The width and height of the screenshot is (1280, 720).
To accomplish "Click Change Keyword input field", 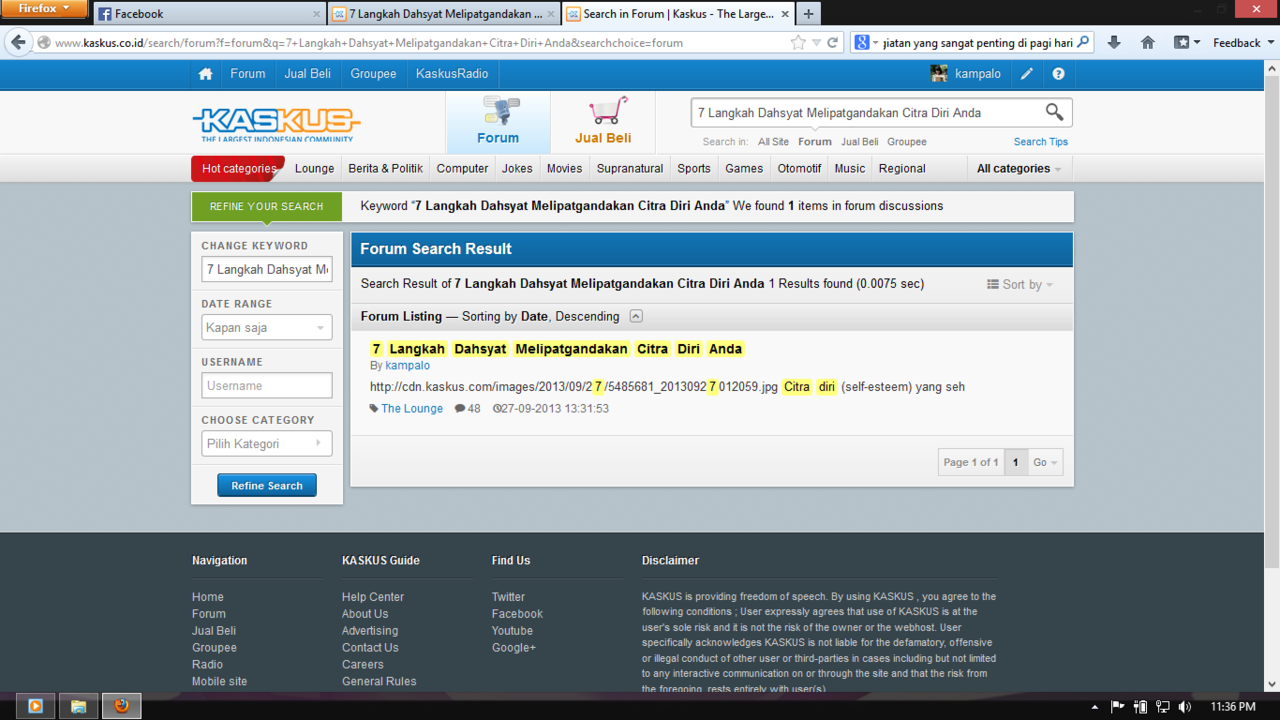I will tap(267, 269).
